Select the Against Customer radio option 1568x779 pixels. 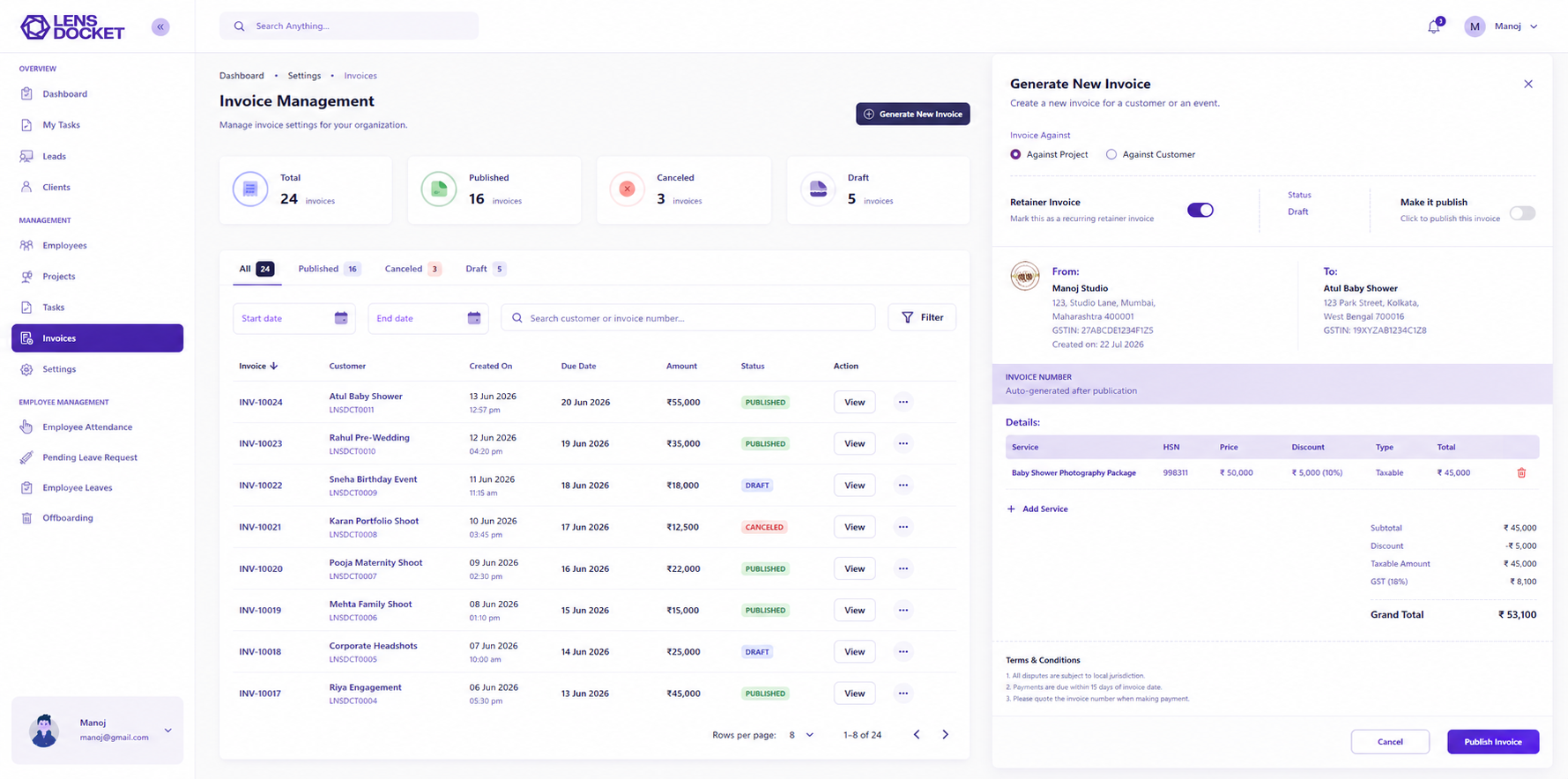1111,154
